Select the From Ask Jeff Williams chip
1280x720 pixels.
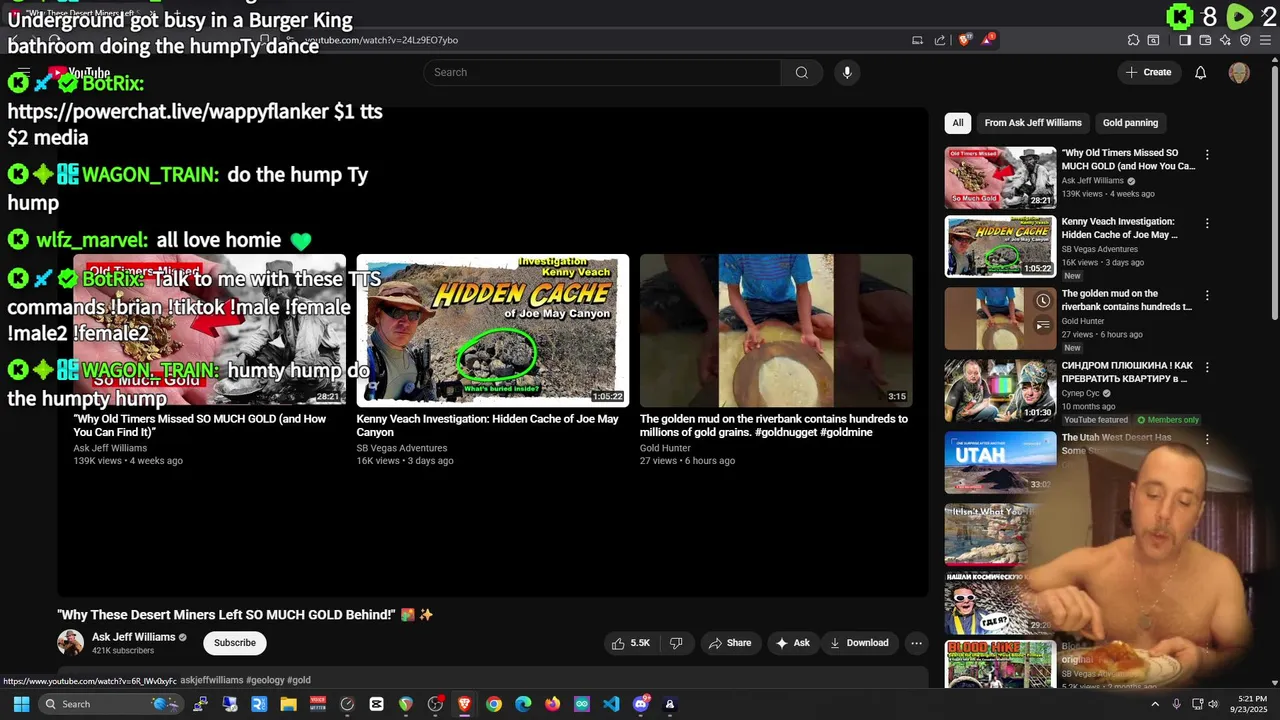[1033, 123]
